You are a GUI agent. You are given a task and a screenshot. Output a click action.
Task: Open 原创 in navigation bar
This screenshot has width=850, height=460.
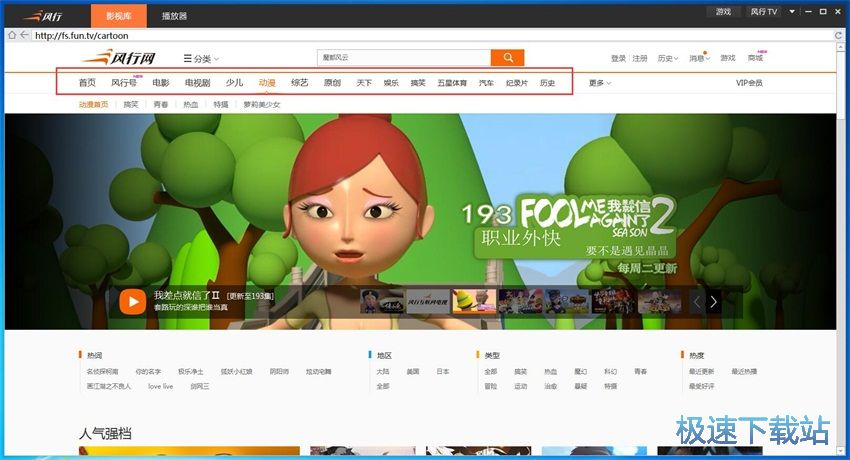point(332,82)
